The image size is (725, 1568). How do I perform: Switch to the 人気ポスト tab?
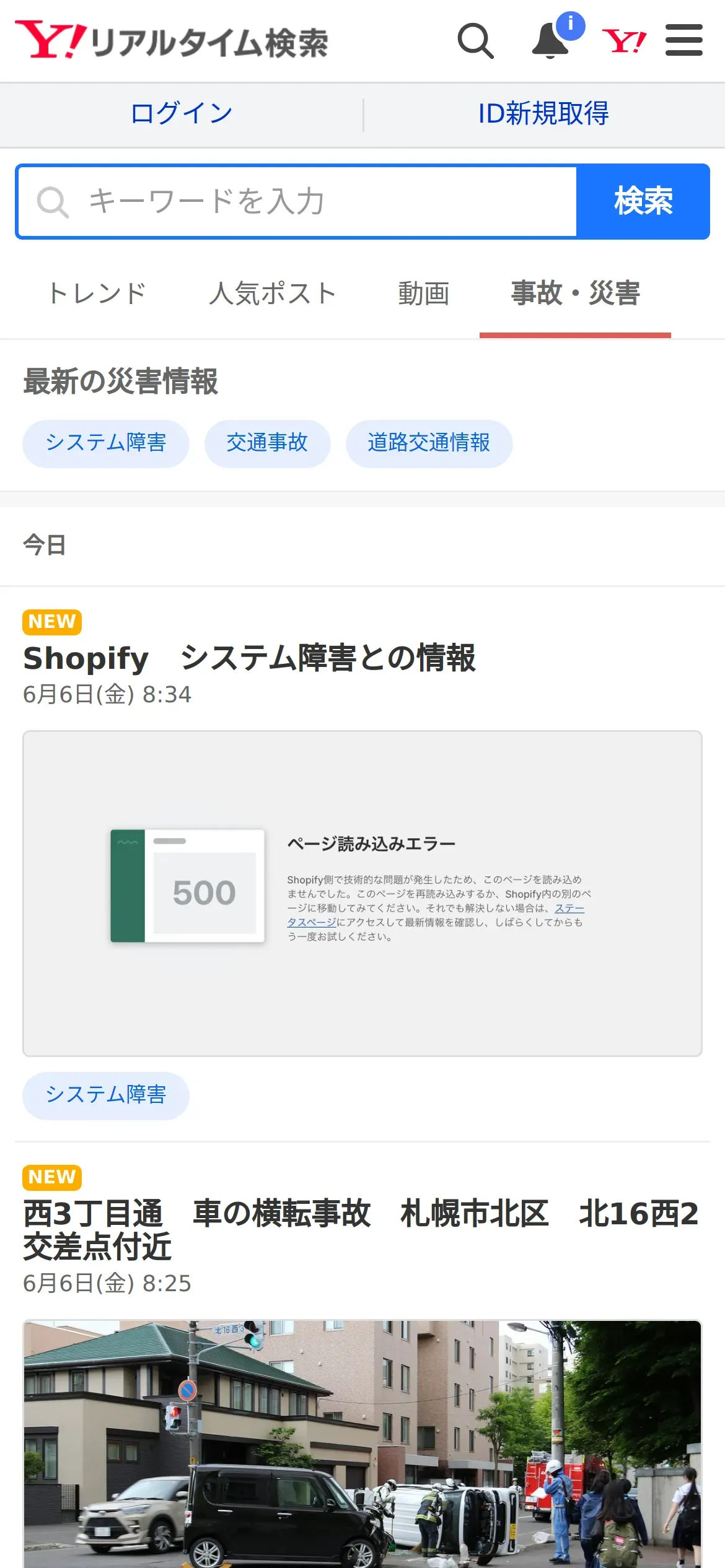[273, 294]
